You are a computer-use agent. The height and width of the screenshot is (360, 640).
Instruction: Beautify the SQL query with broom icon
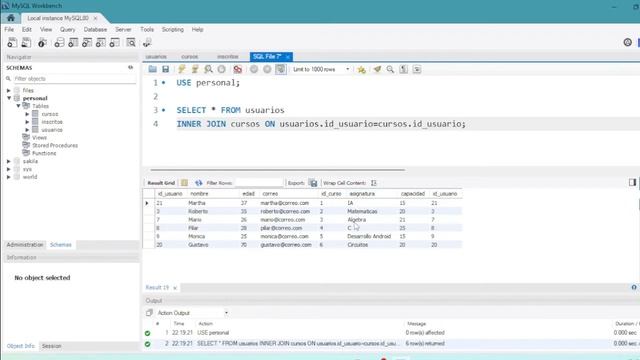click(377, 69)
